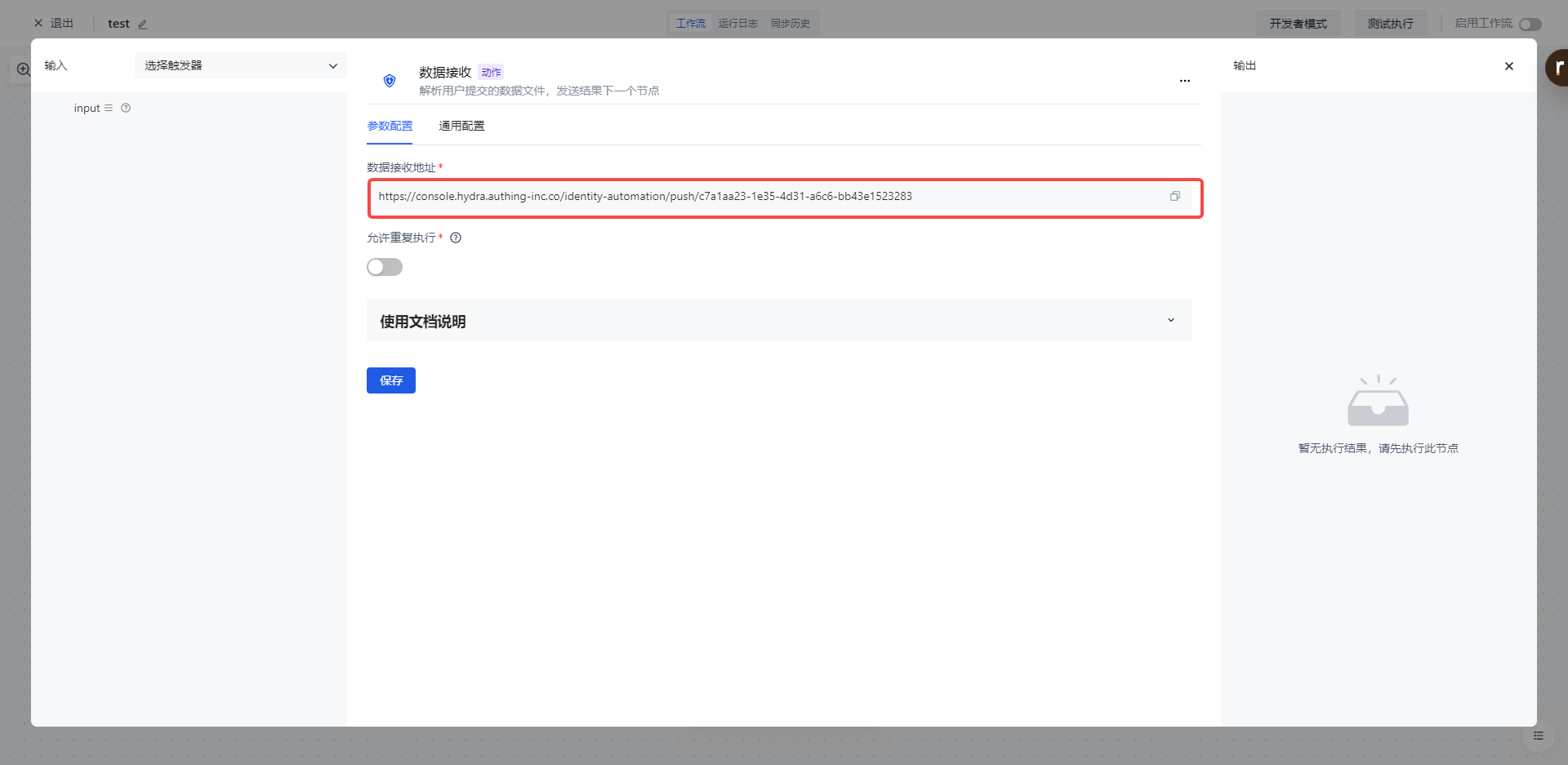Viewport: 1568px width, 765px height.
Task: Click the zoom-in magnifier icon
Action: [24, 69]
